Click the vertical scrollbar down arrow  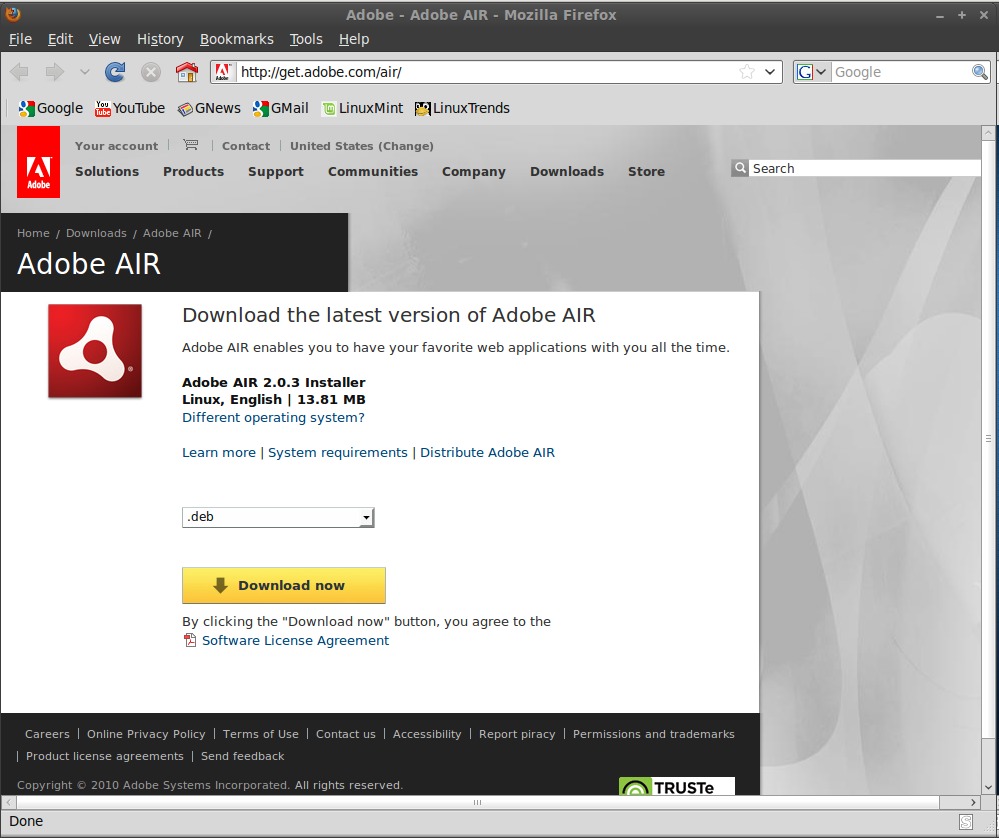pyautogui.click(x=988, y=787)
